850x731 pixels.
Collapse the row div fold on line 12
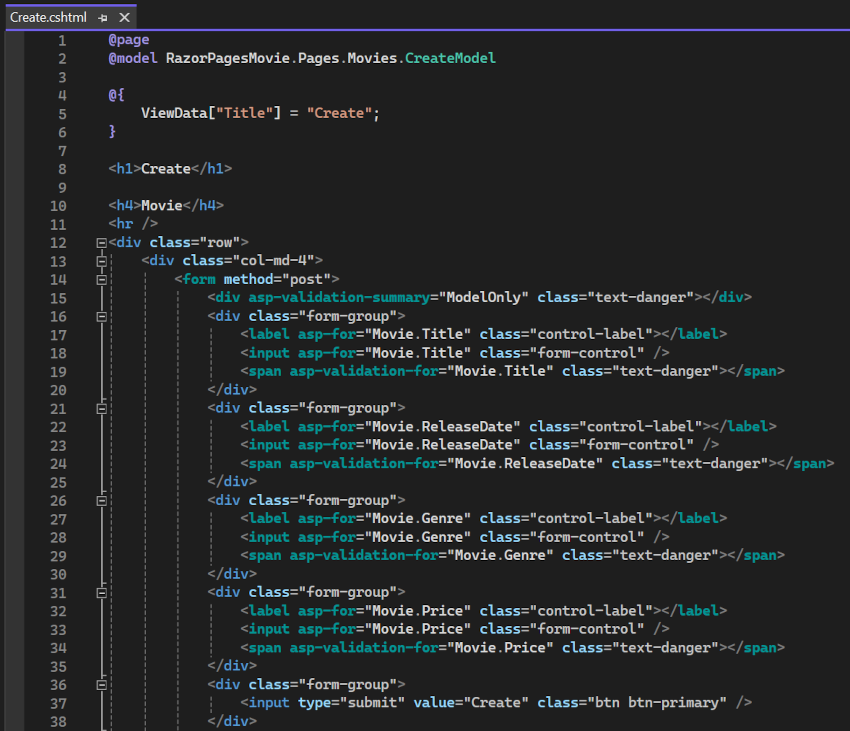(101, 241)
